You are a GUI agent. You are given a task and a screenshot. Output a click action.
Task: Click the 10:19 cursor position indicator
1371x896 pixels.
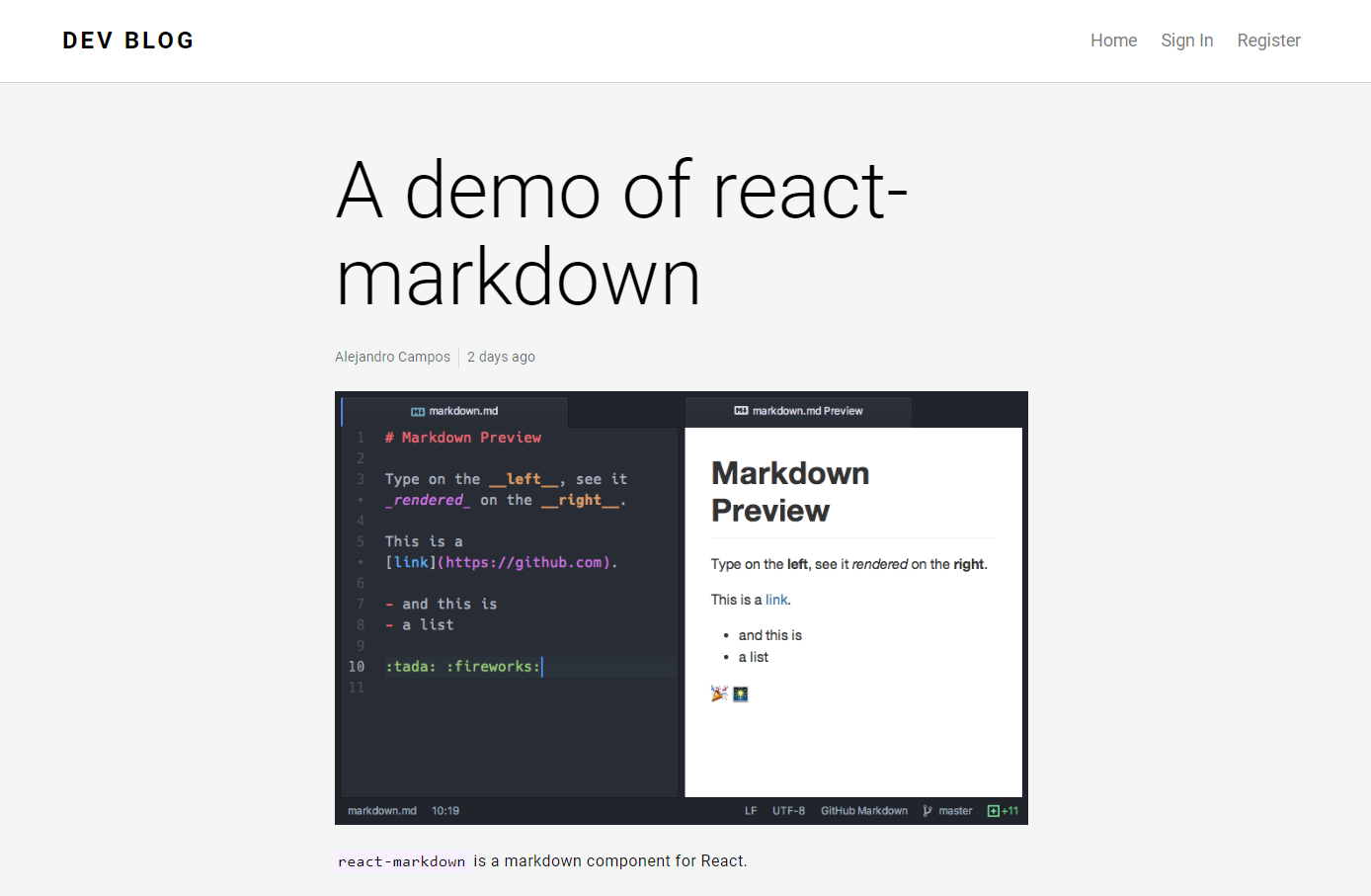[x=444, y=810]
